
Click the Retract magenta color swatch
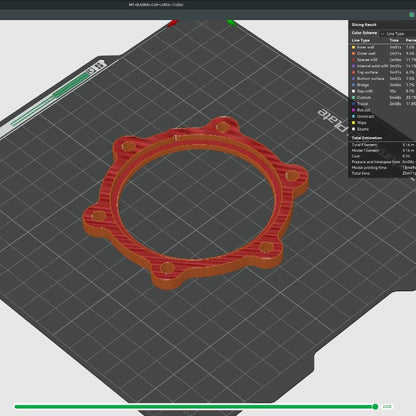point(354,110)
